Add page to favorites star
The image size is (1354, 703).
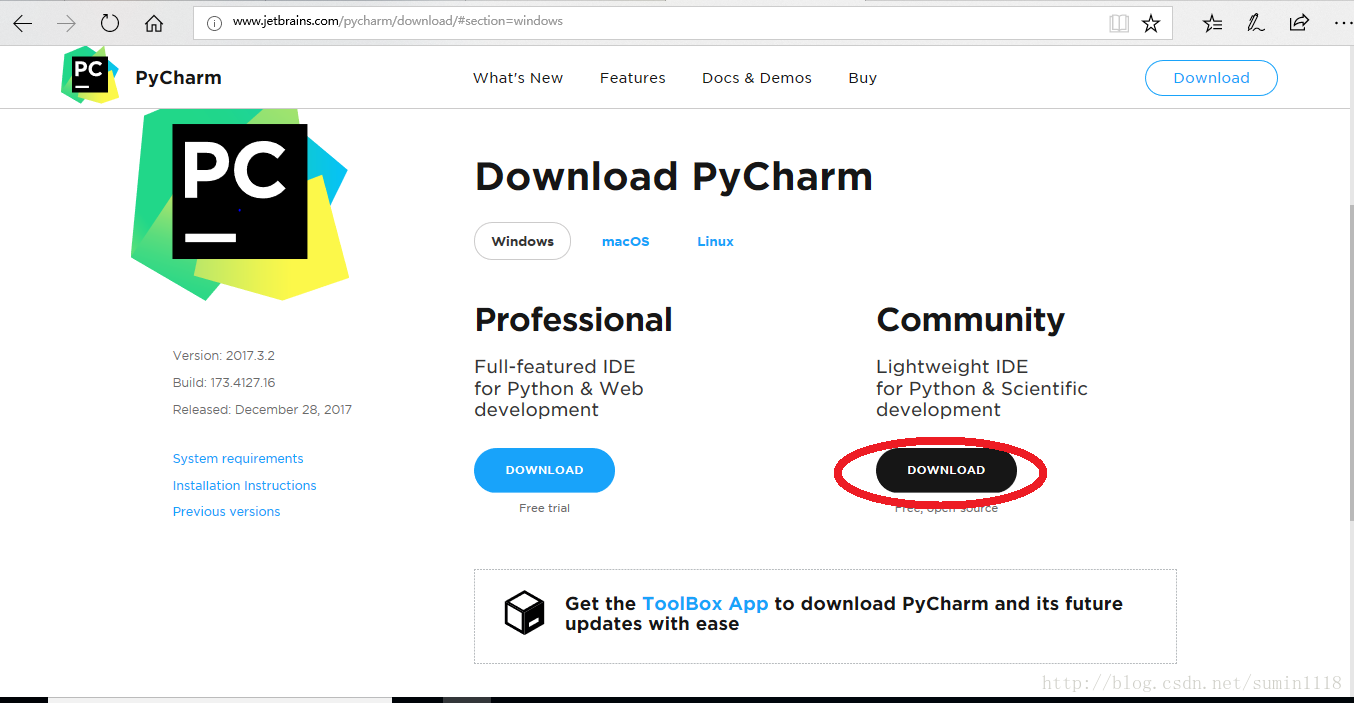[x=1151, y=23]
